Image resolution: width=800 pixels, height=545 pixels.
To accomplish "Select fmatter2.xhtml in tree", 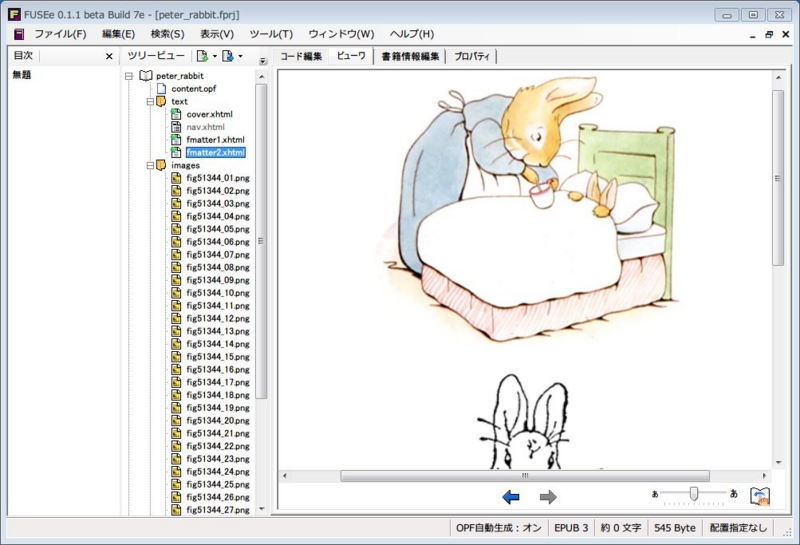I will point(215,153).
